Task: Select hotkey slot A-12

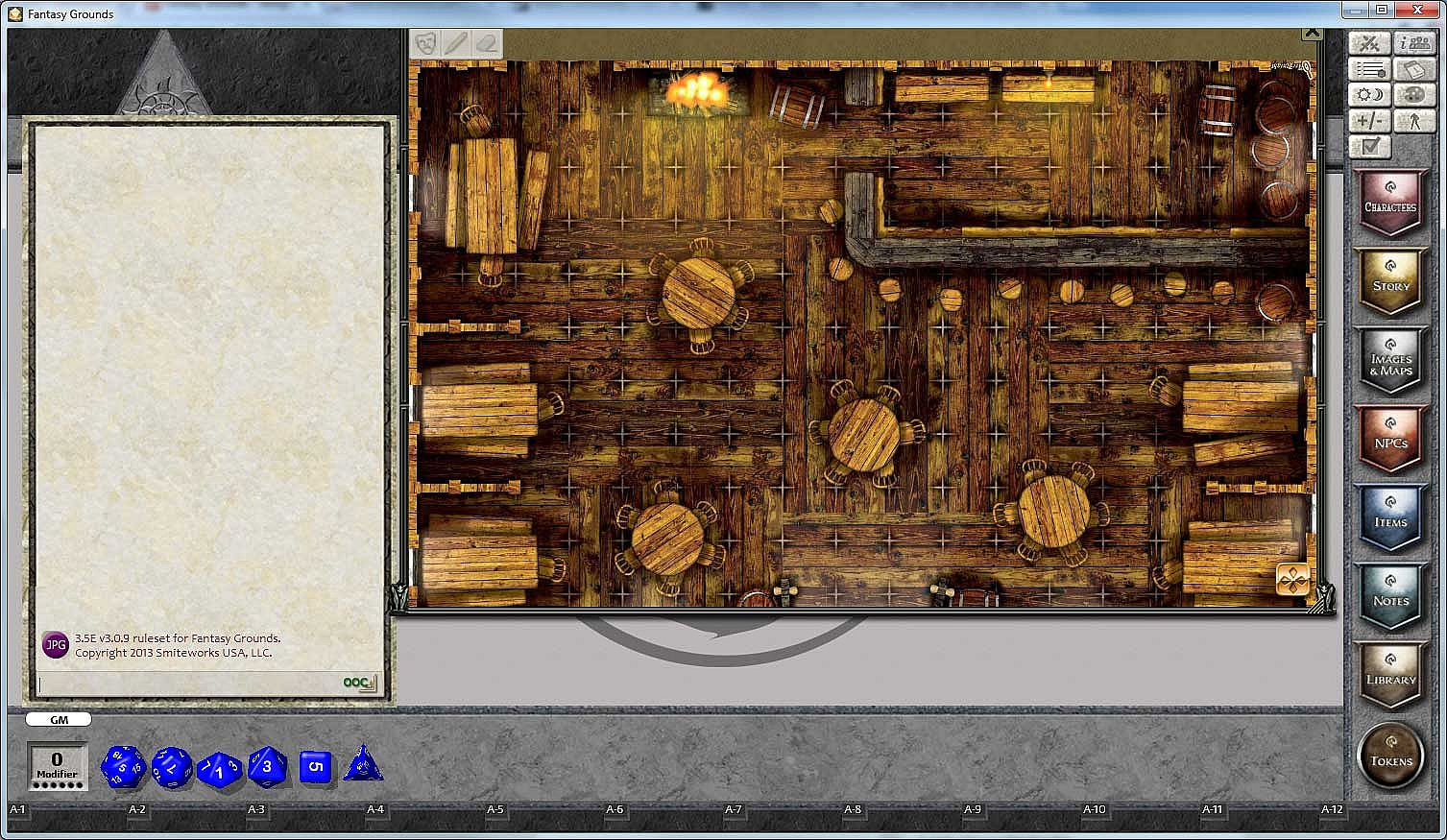Action: (x=1332, y=809)
